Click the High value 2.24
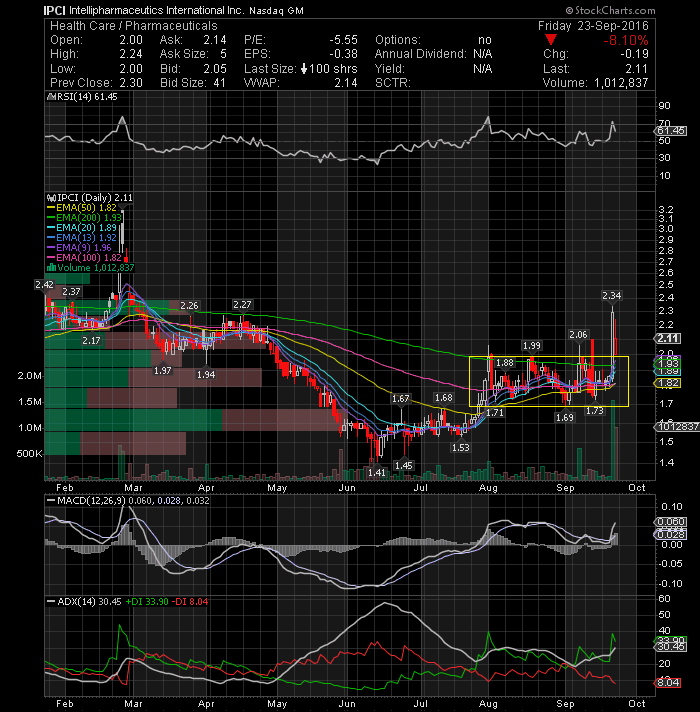Screen dimensions: 700x712 (131, 54)
